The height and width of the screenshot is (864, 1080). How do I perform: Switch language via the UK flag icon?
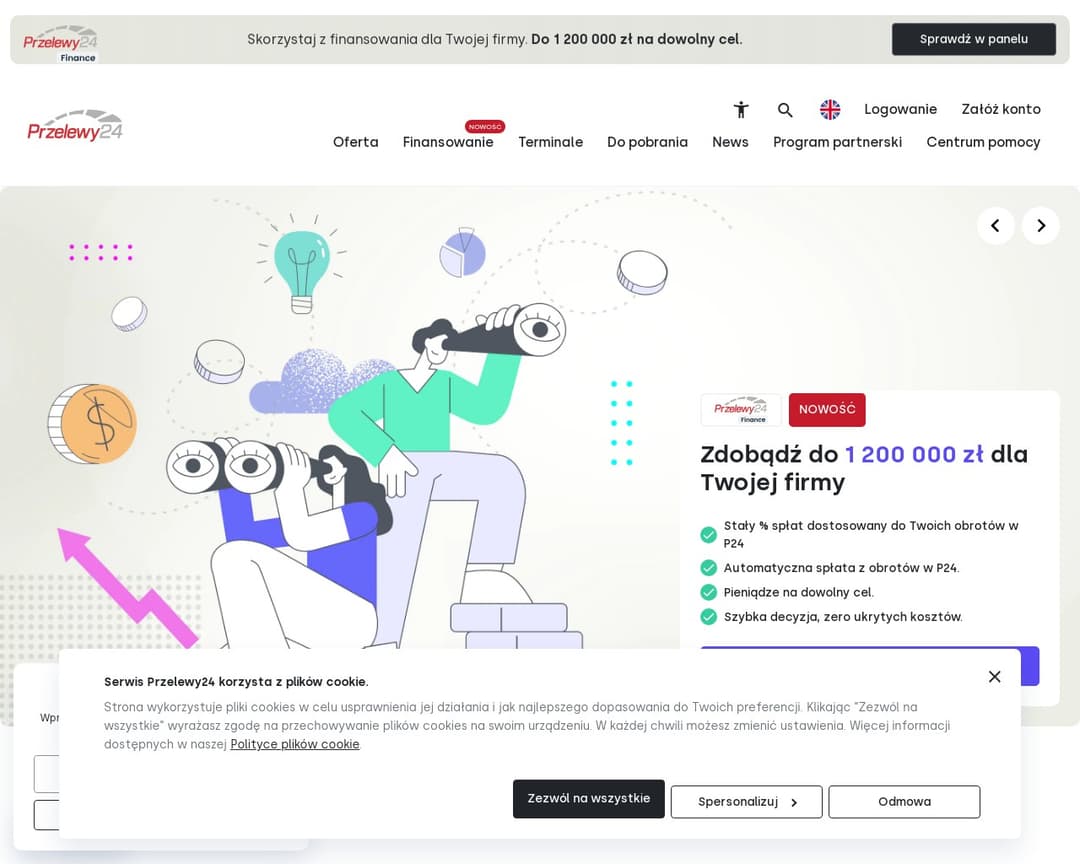[830, 110]
